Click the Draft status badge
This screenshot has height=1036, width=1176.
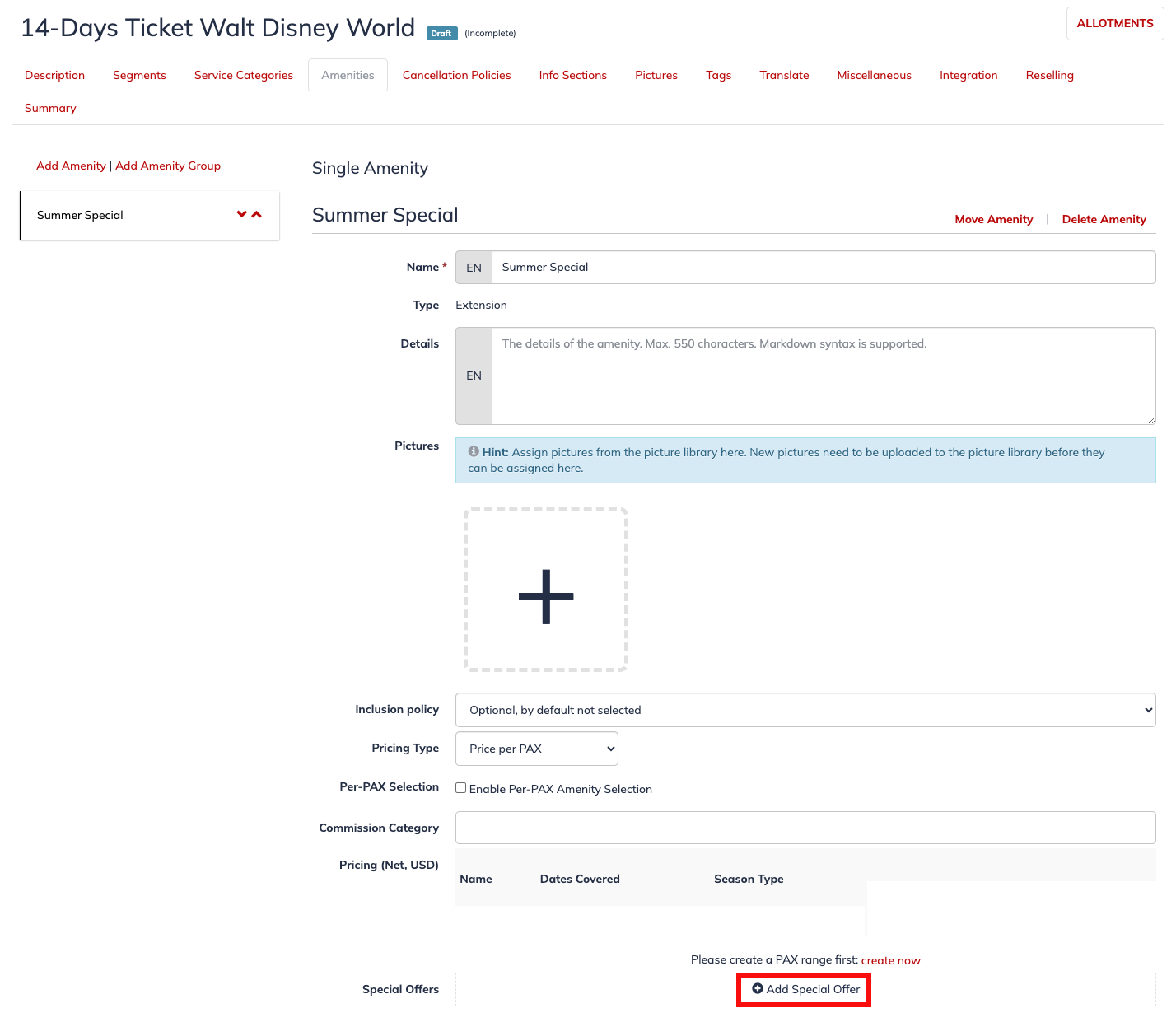(441, 33)
